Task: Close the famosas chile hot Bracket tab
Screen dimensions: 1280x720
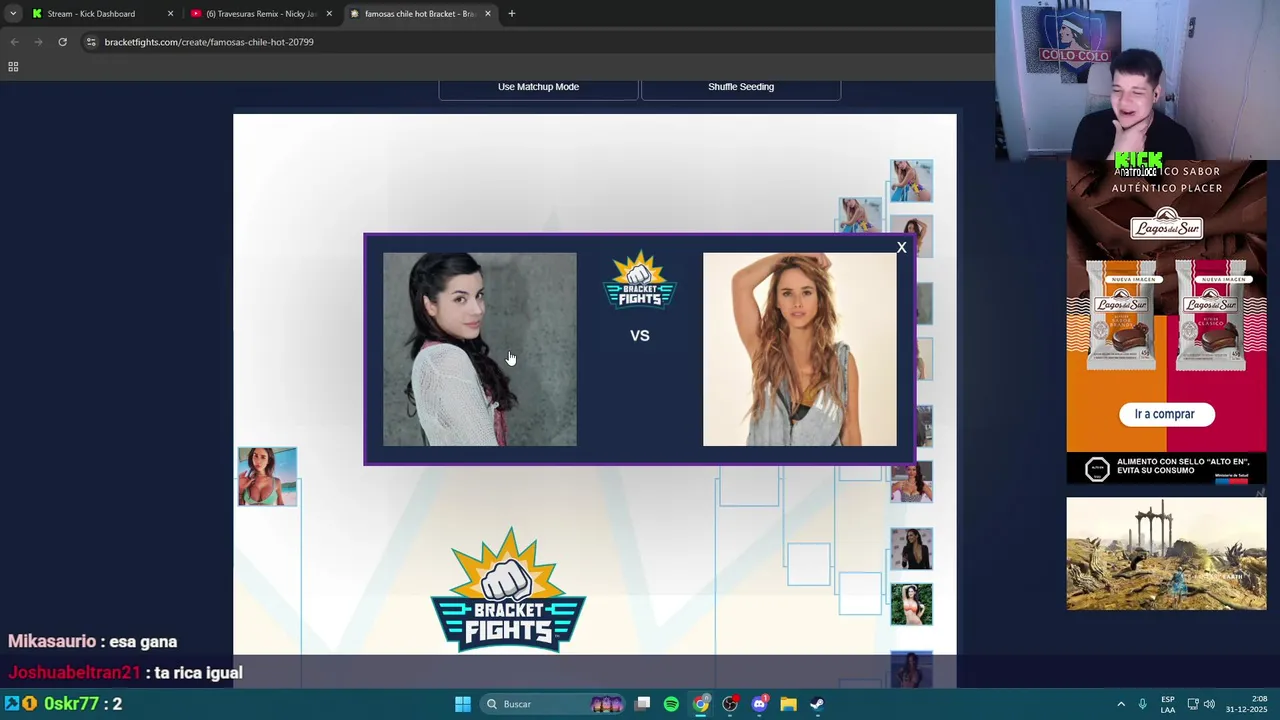Action: pyautogui.click(x=488, y=14)
